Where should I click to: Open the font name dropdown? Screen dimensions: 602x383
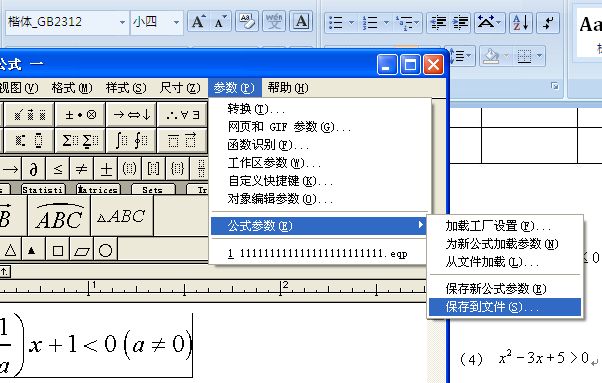click(x=122, y=22)
